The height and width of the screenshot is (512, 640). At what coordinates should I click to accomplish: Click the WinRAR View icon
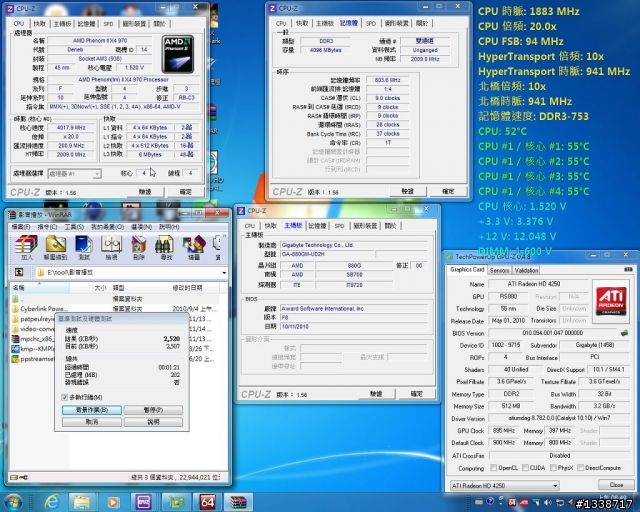point(110,246)
